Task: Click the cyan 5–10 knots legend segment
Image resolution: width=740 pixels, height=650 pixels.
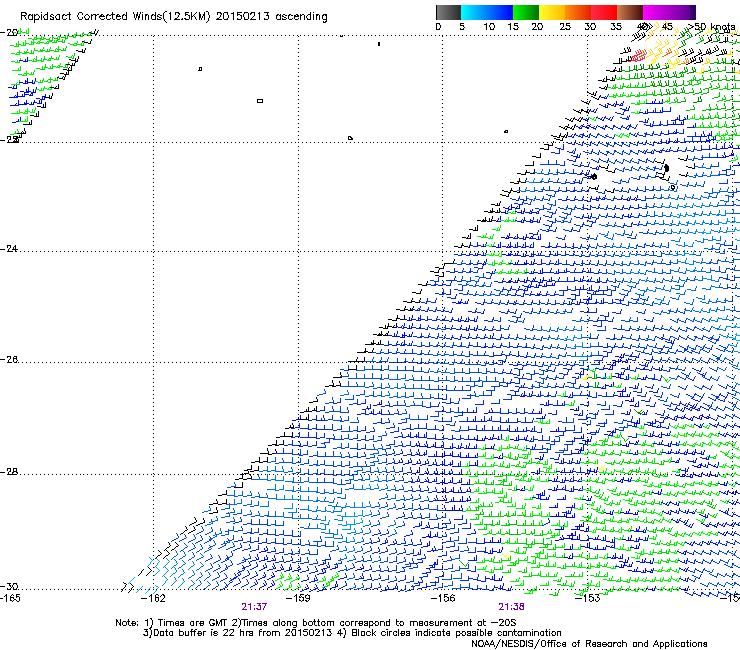Action: pos(473,12)
